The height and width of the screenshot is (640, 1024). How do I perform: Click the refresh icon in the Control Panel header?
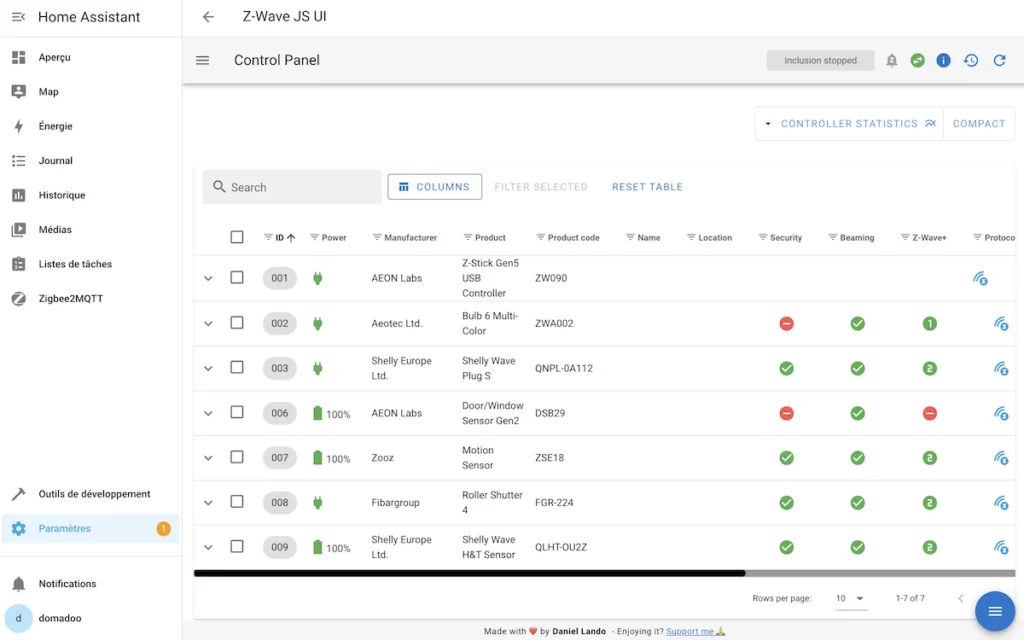coord(999,60)
